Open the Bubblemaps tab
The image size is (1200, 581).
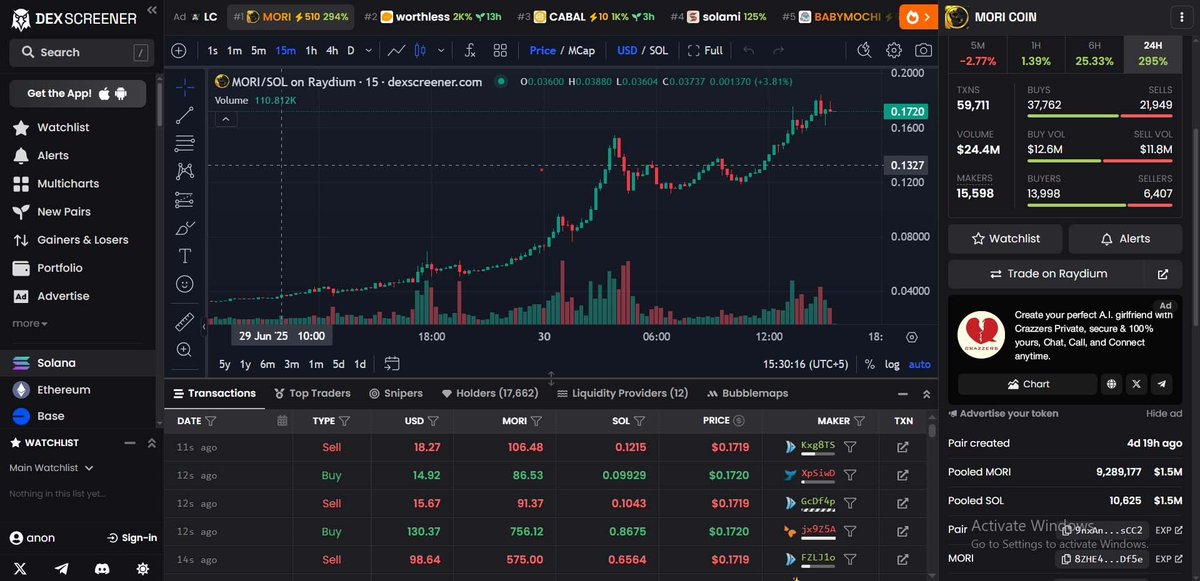click(x=748, y=393)
